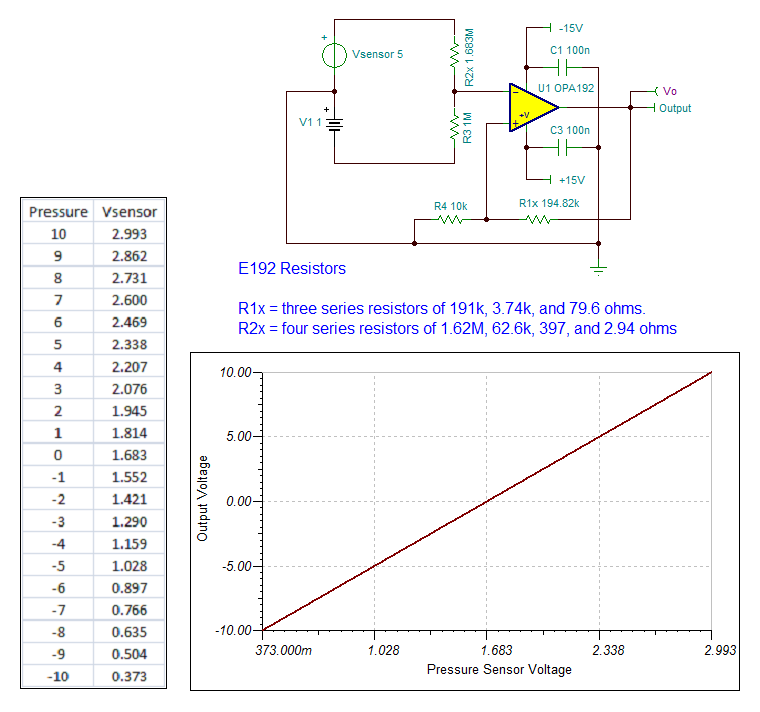The image size is (760, 712).
Task: Click the 10.00 y-axis tick label
Action: [235, 373]
